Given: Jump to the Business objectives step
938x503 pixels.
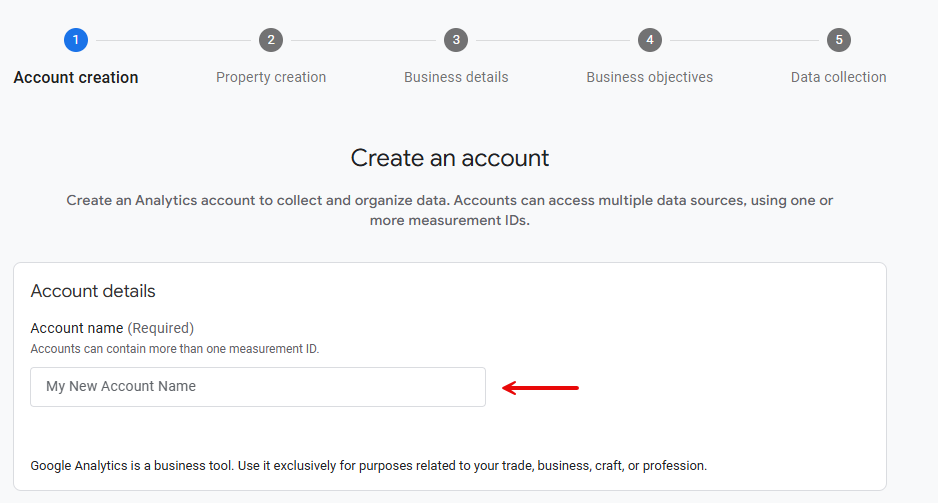Looking at the screenshot, I should 650,77.
